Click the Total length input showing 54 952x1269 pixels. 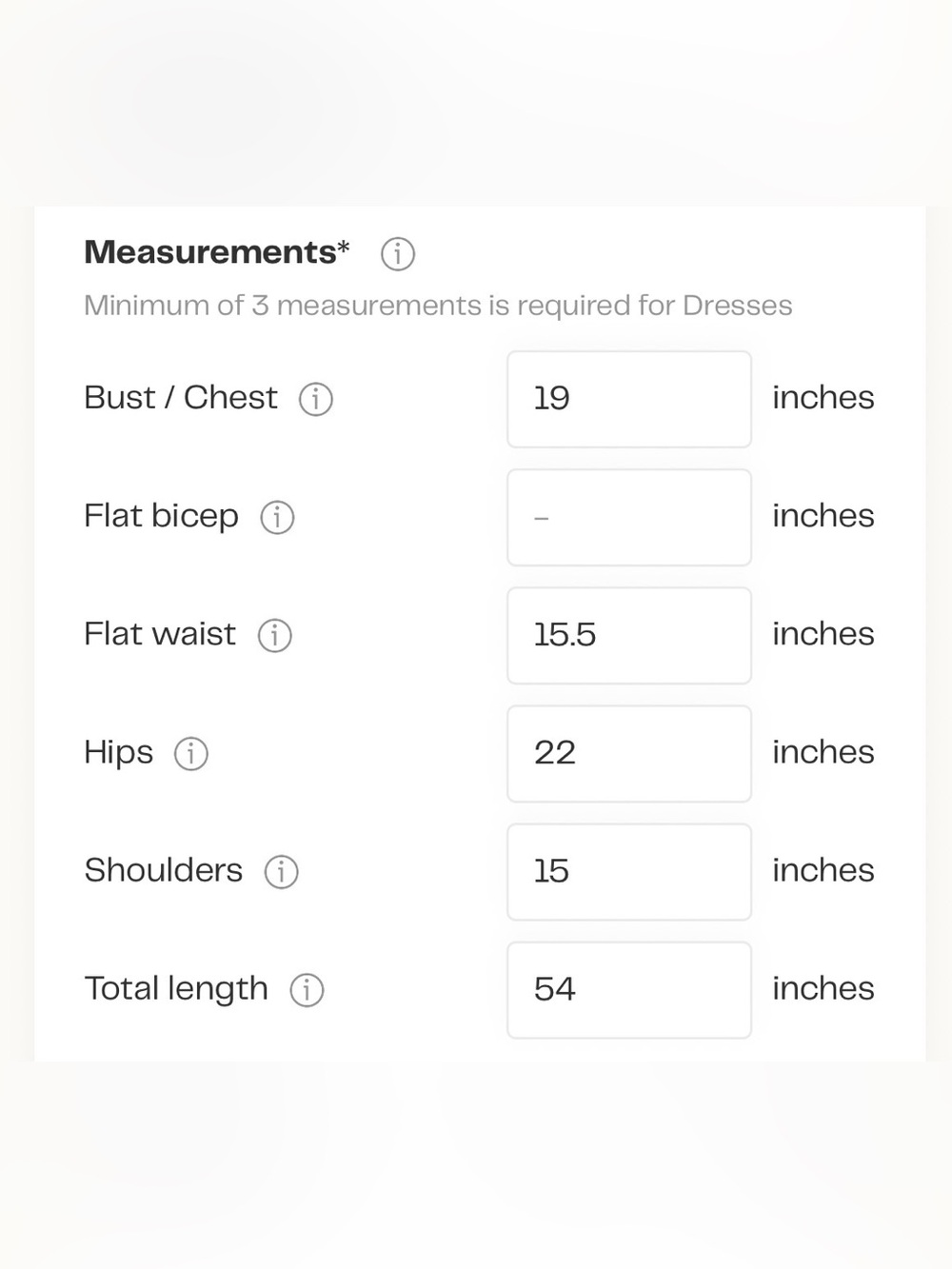[629, 990]
